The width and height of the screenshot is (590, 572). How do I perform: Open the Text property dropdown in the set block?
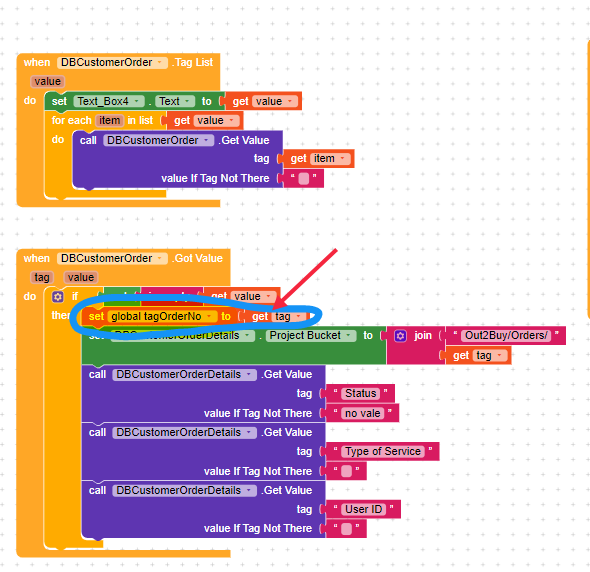coord(175,101)
